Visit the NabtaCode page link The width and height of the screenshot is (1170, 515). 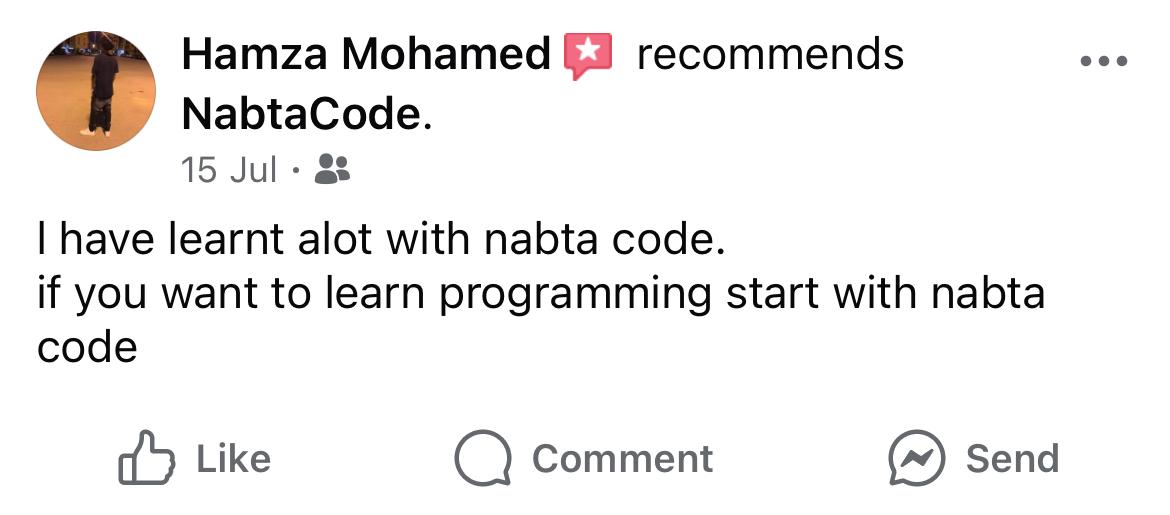pos(301,116)
